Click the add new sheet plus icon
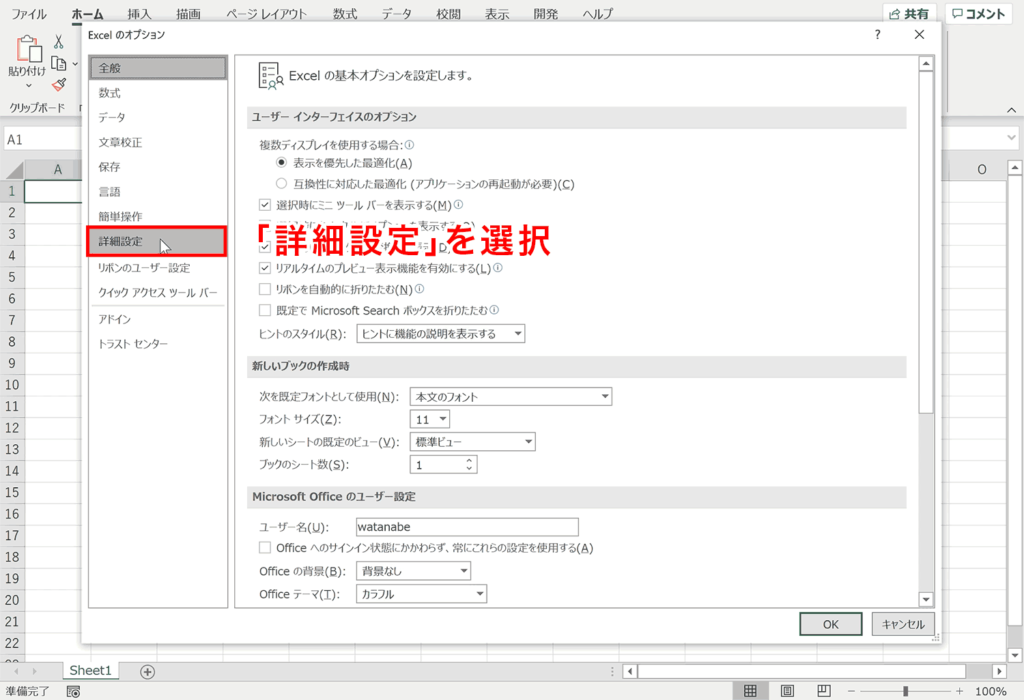This screenshot has height=700, width=1024. point(148,671)
